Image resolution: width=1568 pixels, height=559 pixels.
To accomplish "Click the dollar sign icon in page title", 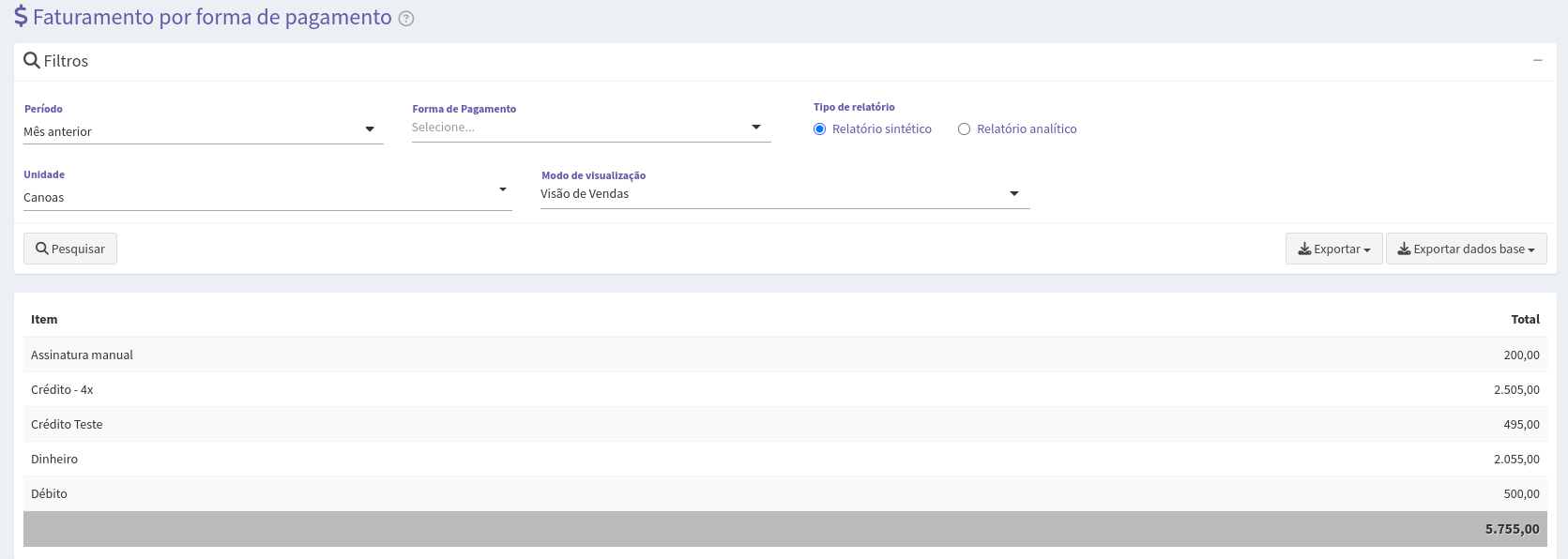I will (x=21, y=17).
